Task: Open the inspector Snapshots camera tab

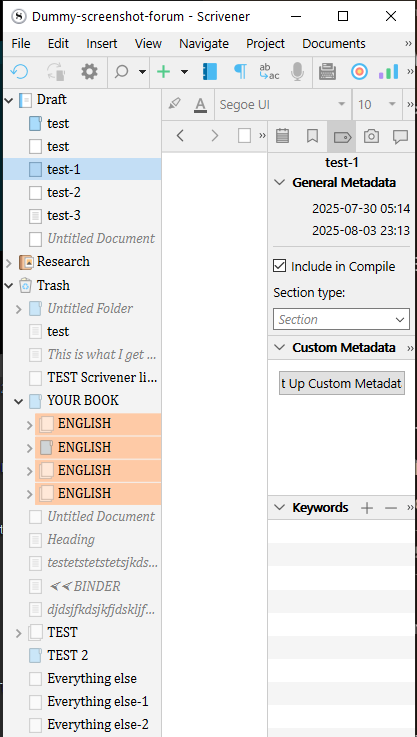Action: coord(371,136)
